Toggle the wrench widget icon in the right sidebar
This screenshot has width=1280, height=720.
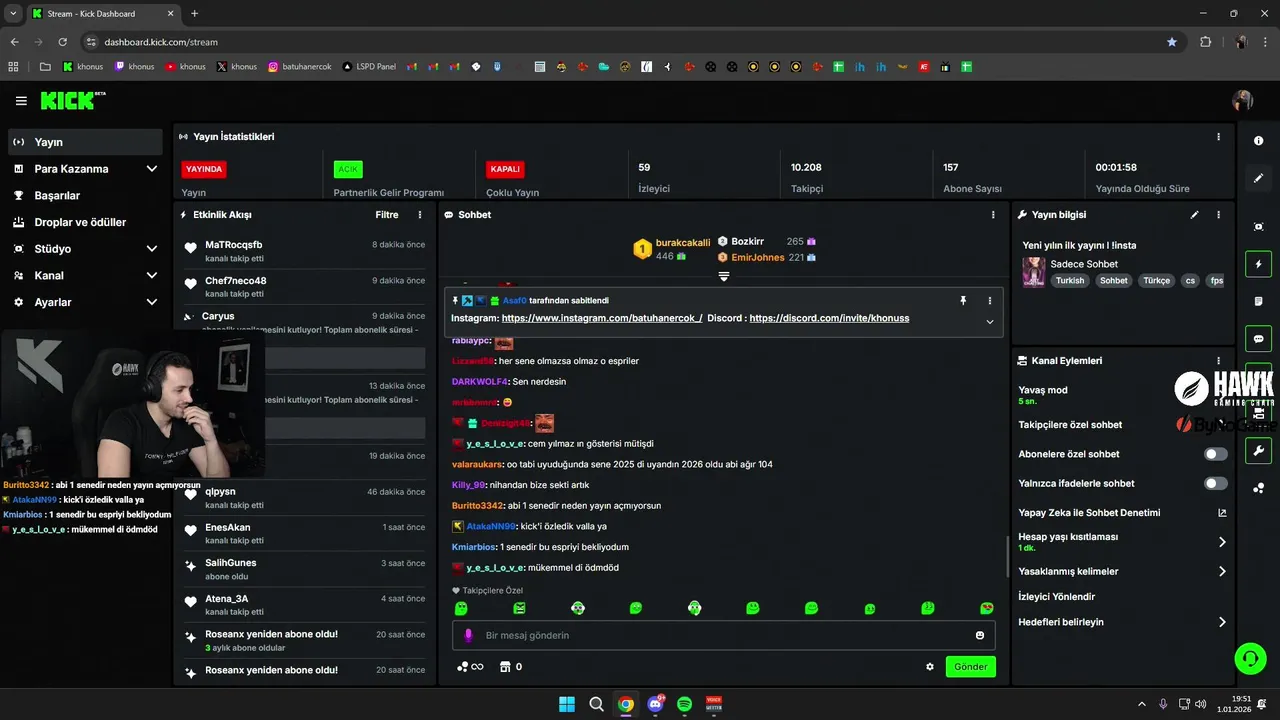pos(1259,450)
